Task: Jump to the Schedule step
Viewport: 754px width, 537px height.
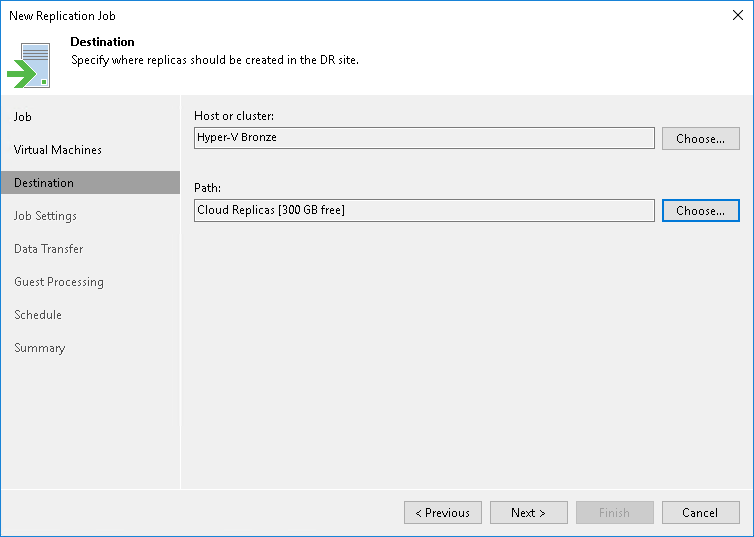Action: pyautogui.click(x=38, y=315)
